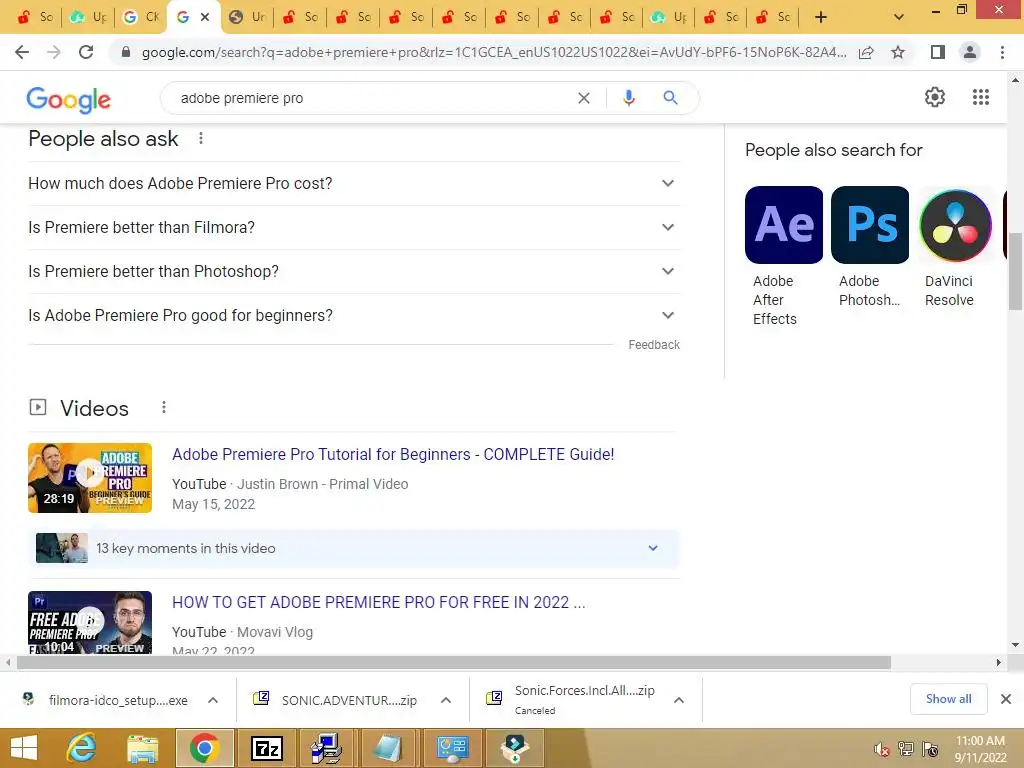Click the address bar URL
The image size is (1024, 768).
click(x=494, y=53)
